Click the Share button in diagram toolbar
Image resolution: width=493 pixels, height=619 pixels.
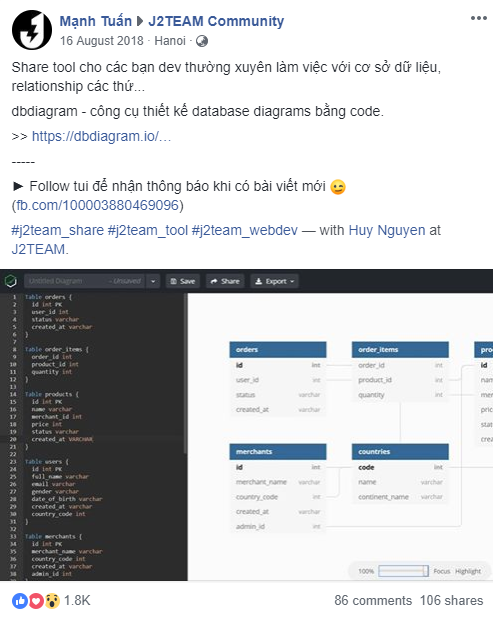(225, 281)
